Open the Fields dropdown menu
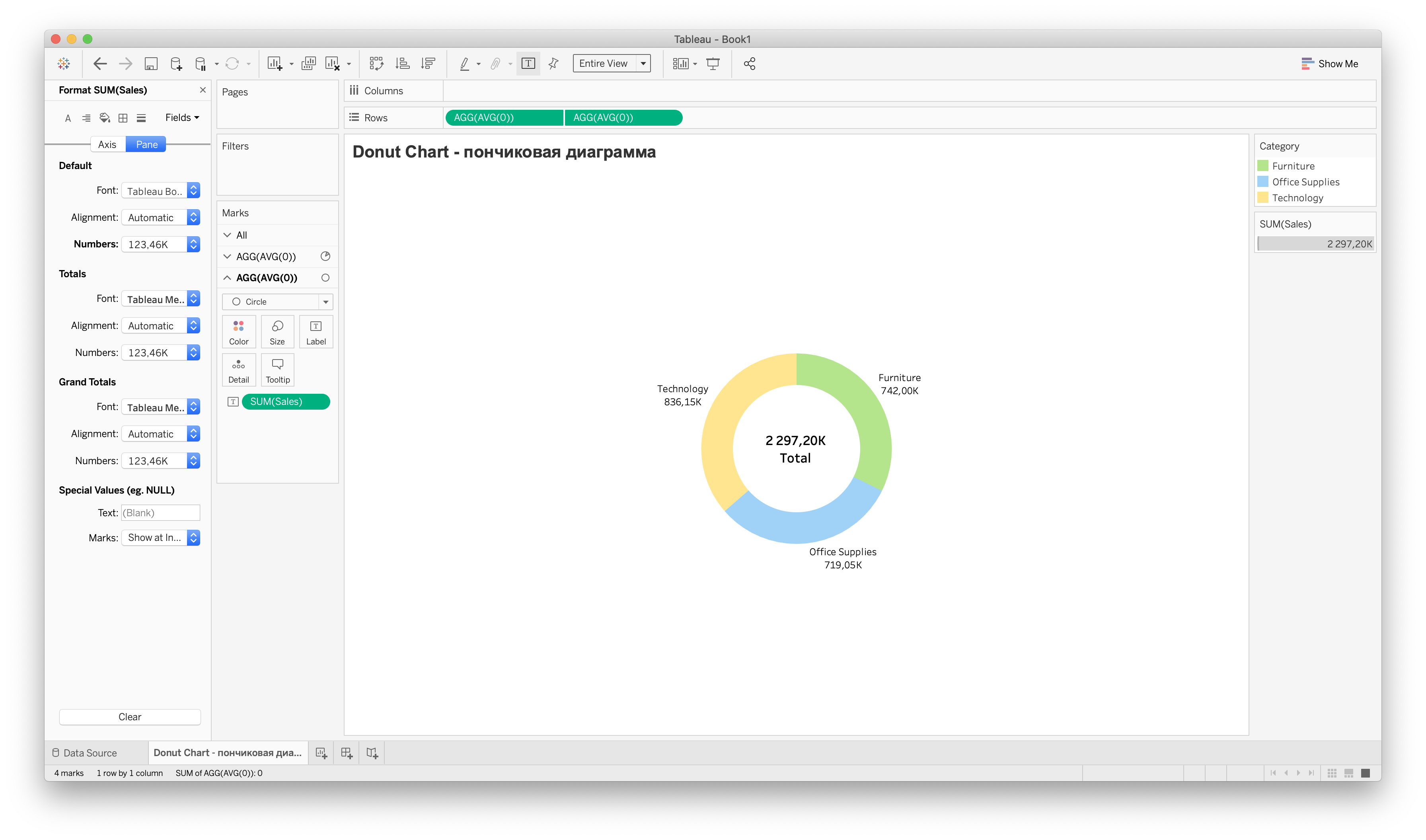Viewport: 1426px width, 840px height. click(182, 118)
